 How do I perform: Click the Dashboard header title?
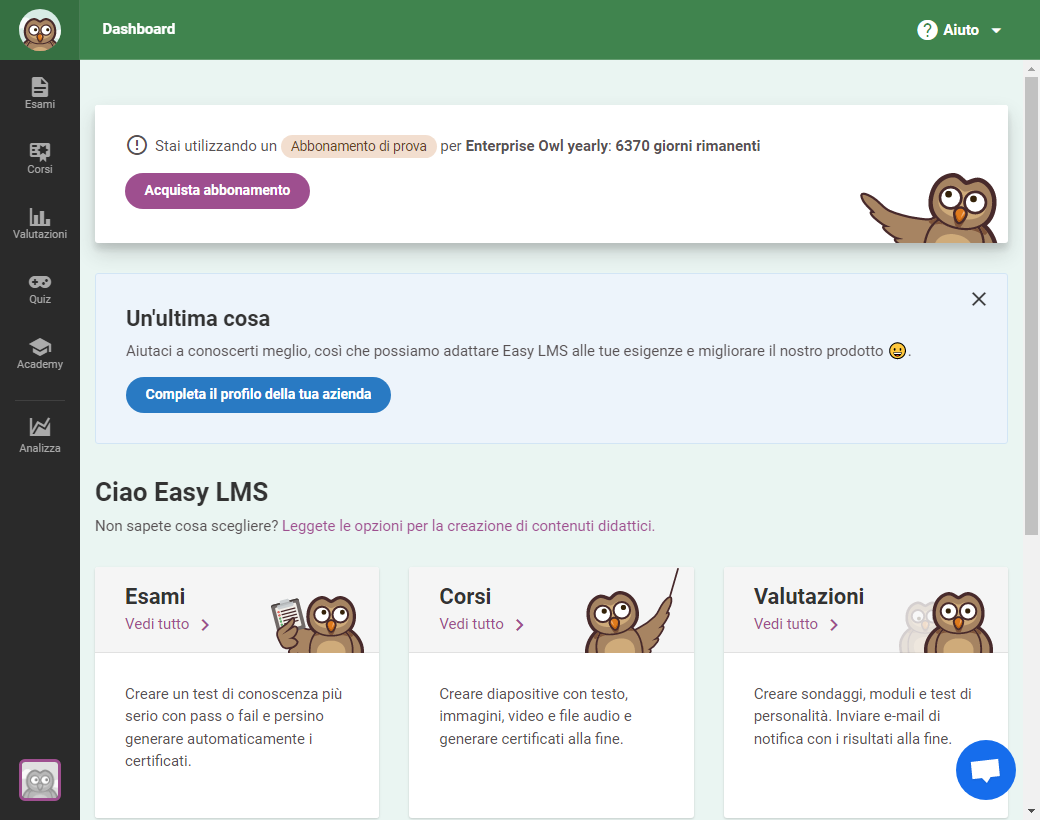(139, 29)
